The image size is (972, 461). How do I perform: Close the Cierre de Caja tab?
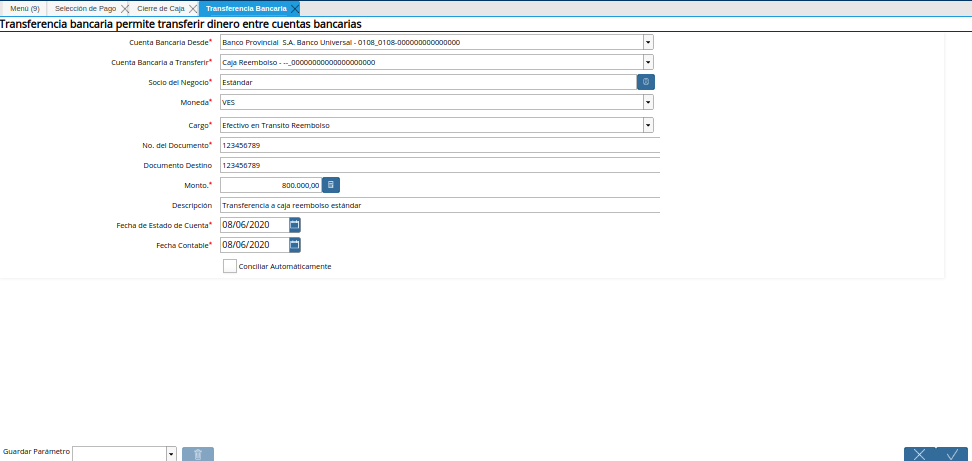coord(193,9)
